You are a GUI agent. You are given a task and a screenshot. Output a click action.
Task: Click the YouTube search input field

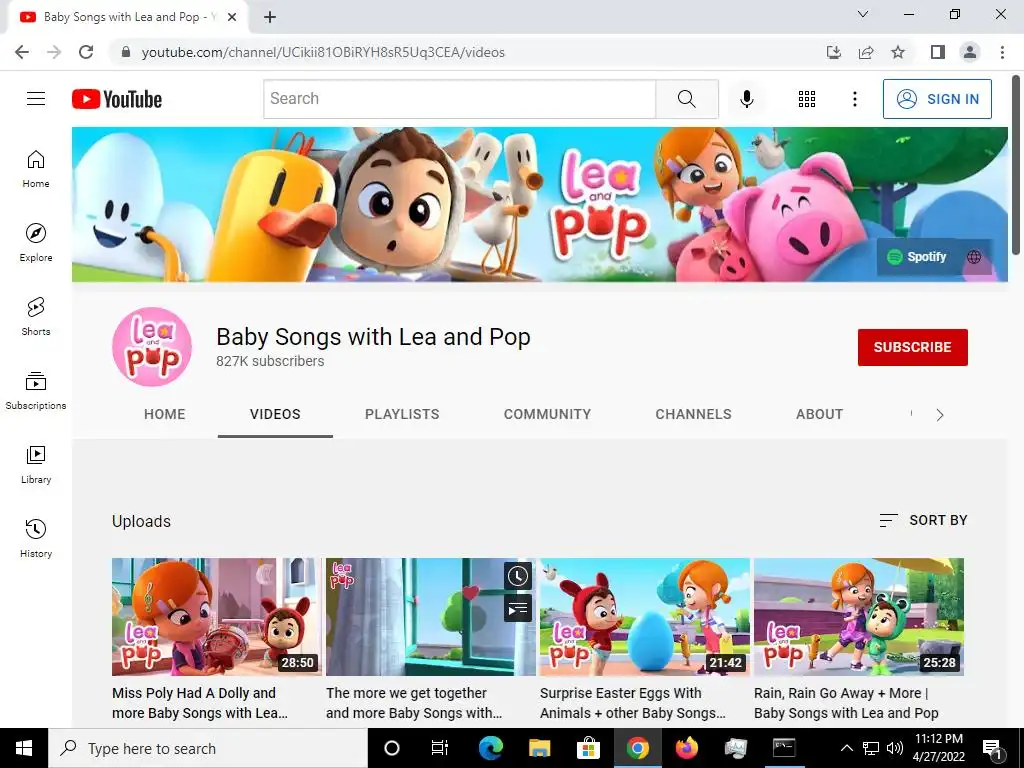[460, 99]
